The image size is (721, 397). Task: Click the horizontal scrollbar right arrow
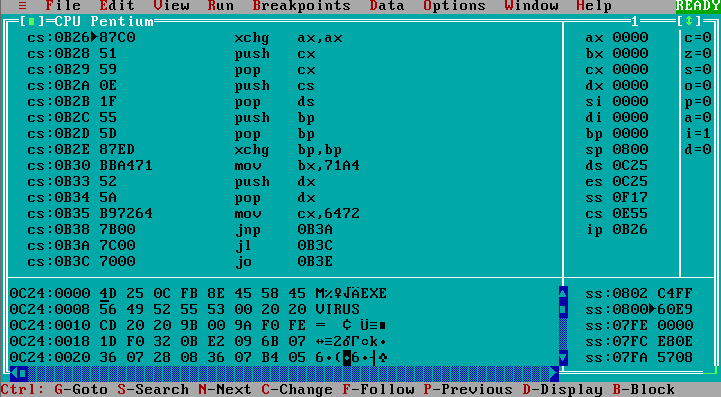click(555, 373)
